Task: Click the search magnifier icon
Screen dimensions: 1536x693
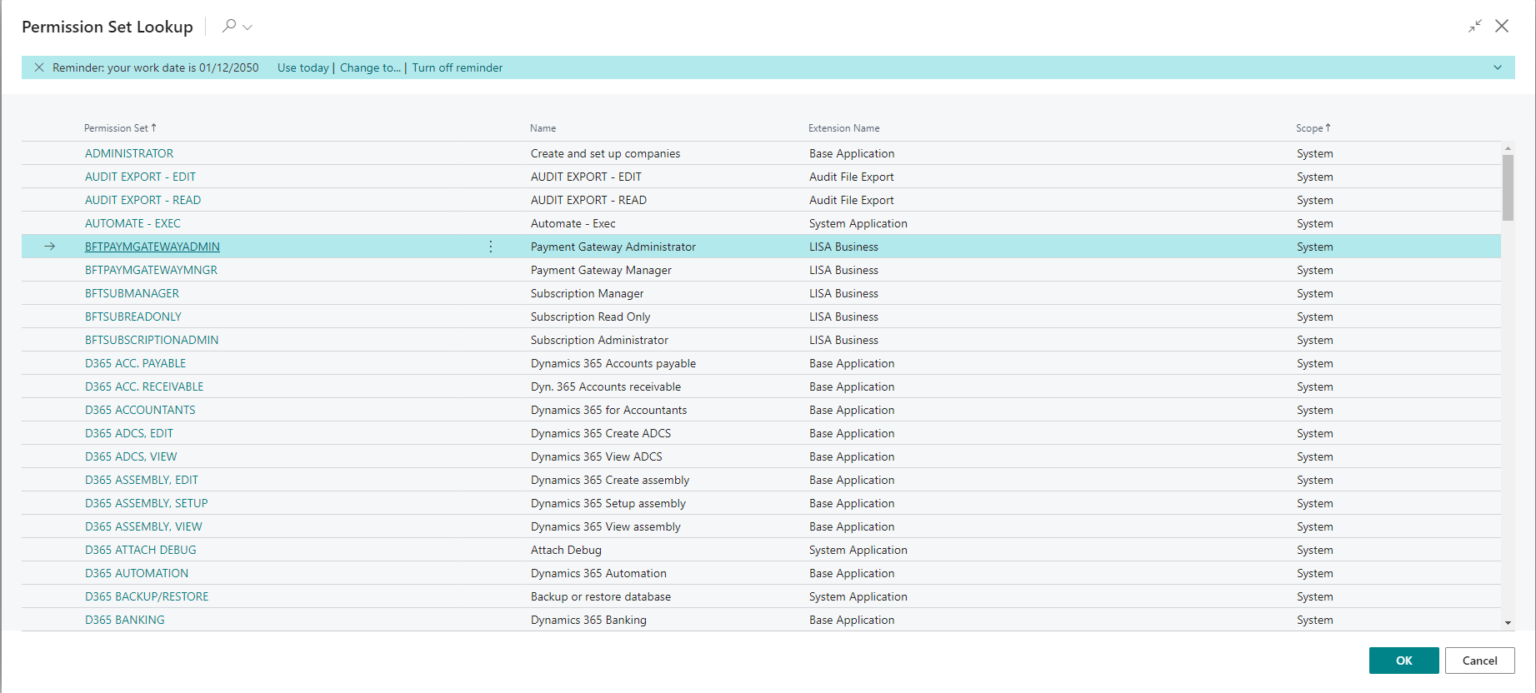Action: (229, 27)
